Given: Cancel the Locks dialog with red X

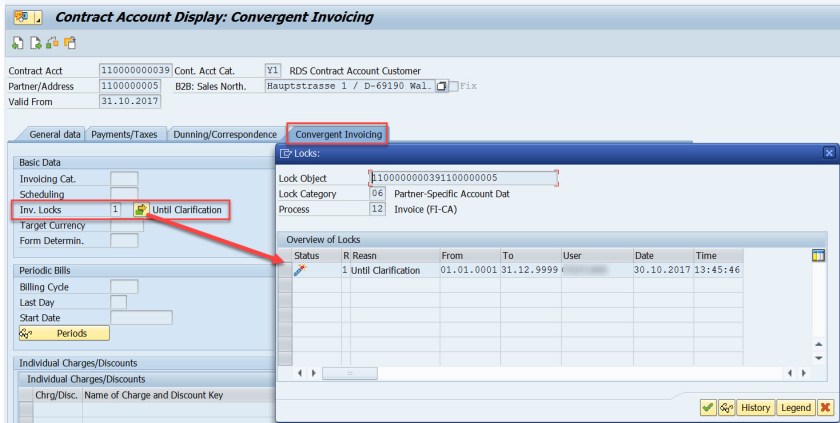Looking at the screenshot, I should pyautogui.click(x=826, y=407).
